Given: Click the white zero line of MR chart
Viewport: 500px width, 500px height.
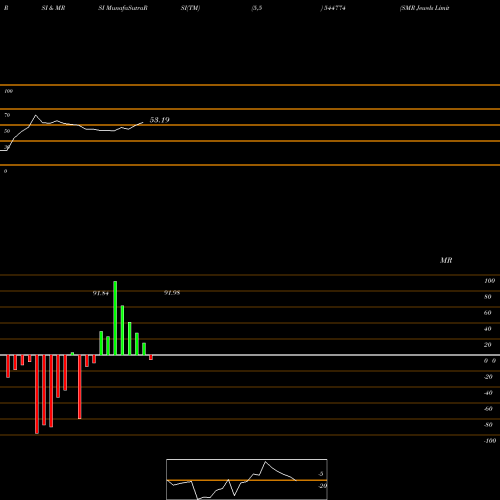Looking at the screenshot, I should pyautogui.click(x=250, y=355).
